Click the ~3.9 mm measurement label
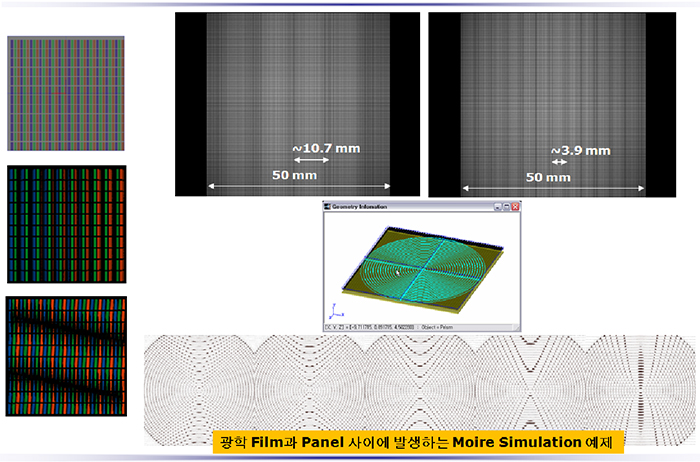 pos(580,150)
